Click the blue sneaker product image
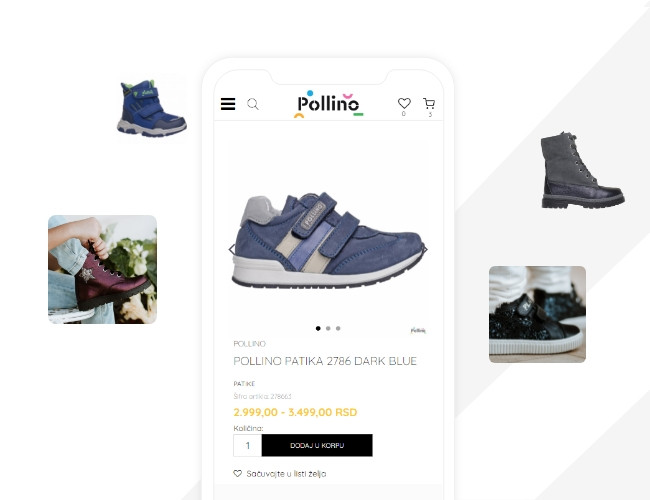This screenshot has width=650, height=500. pos(328,240)
